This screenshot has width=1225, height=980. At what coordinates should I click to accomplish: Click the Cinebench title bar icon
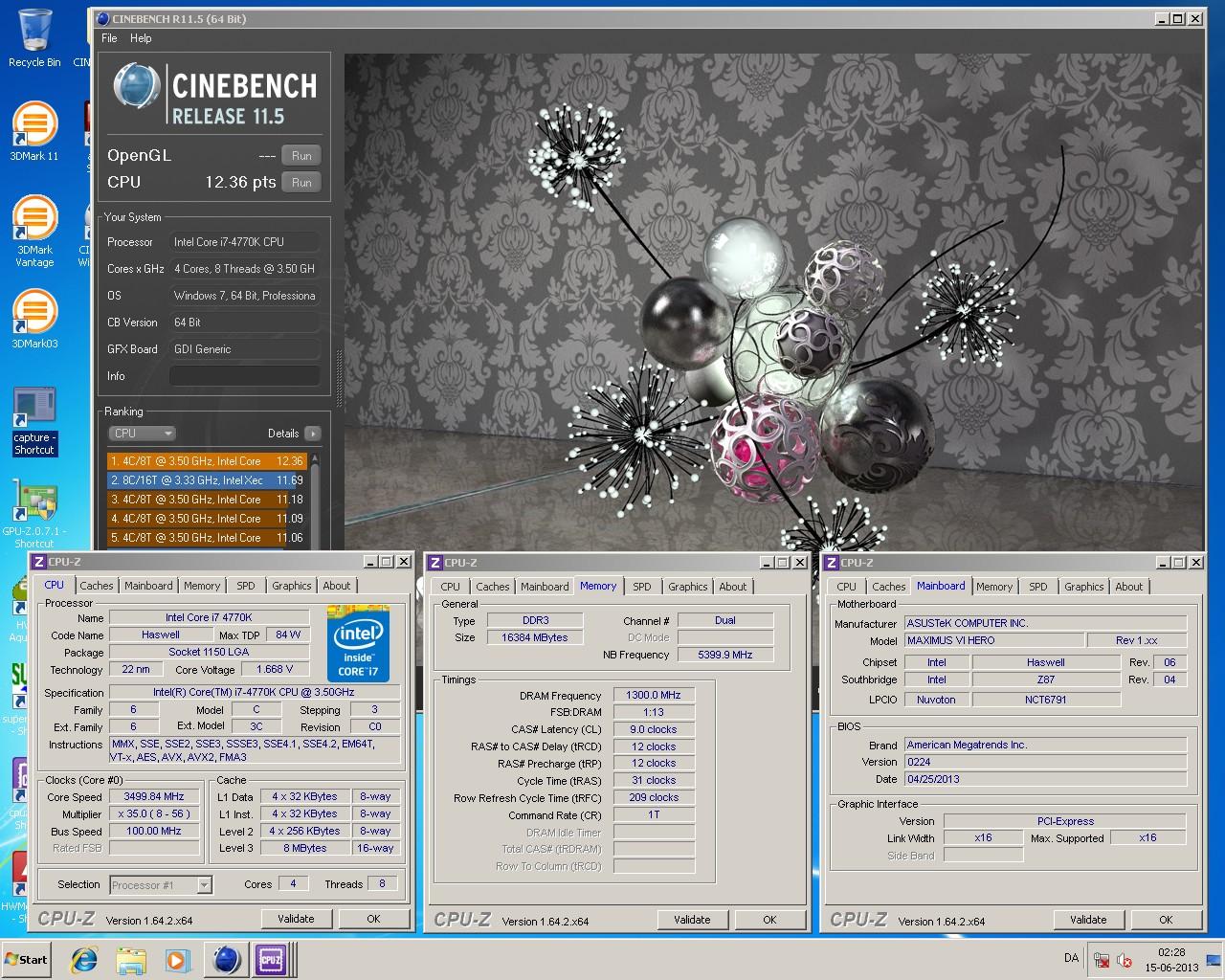point(102,18)
